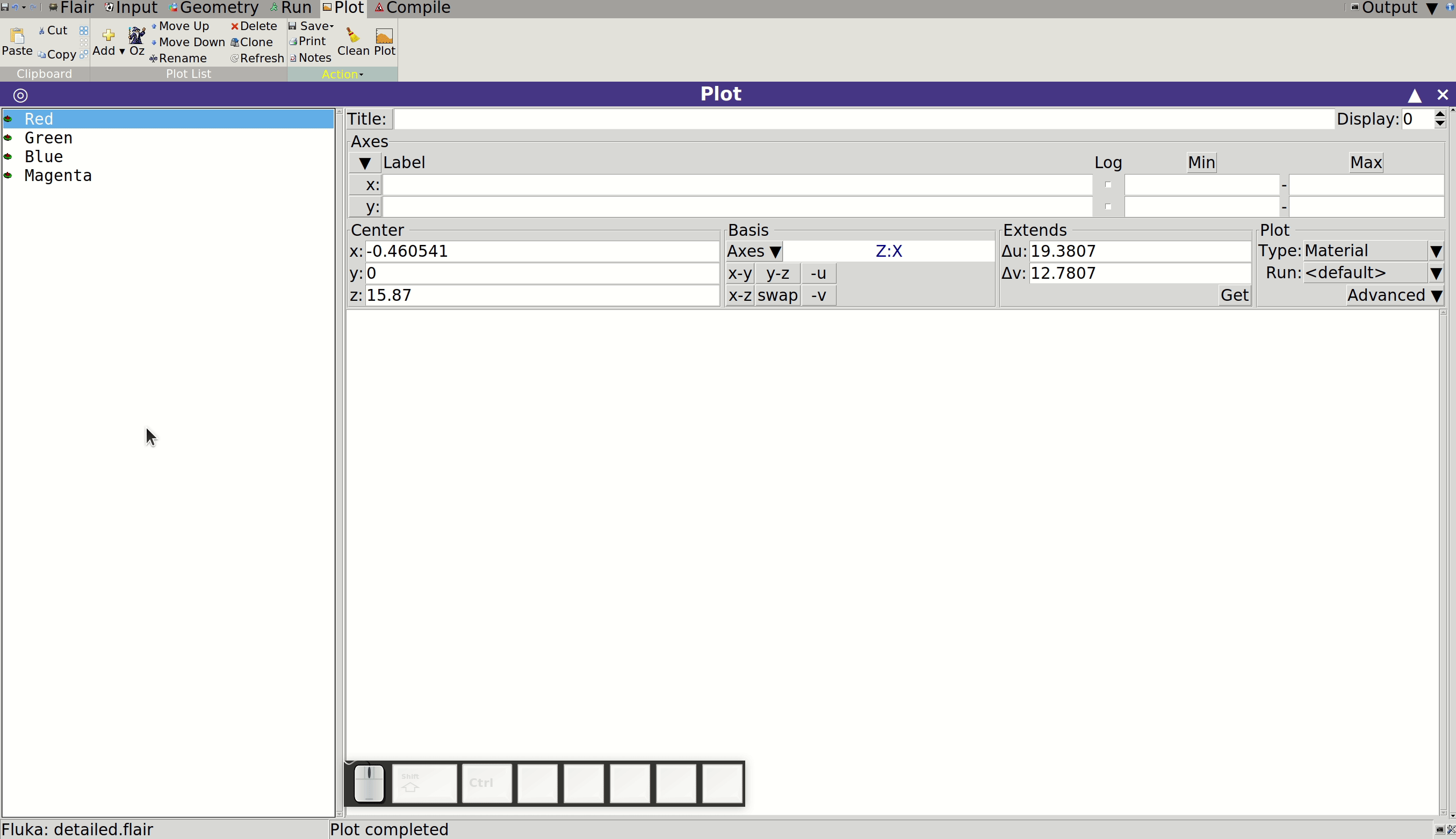1456x839 pixels.
Task: Click the Clean broom icon
Action: click(353, 36)
